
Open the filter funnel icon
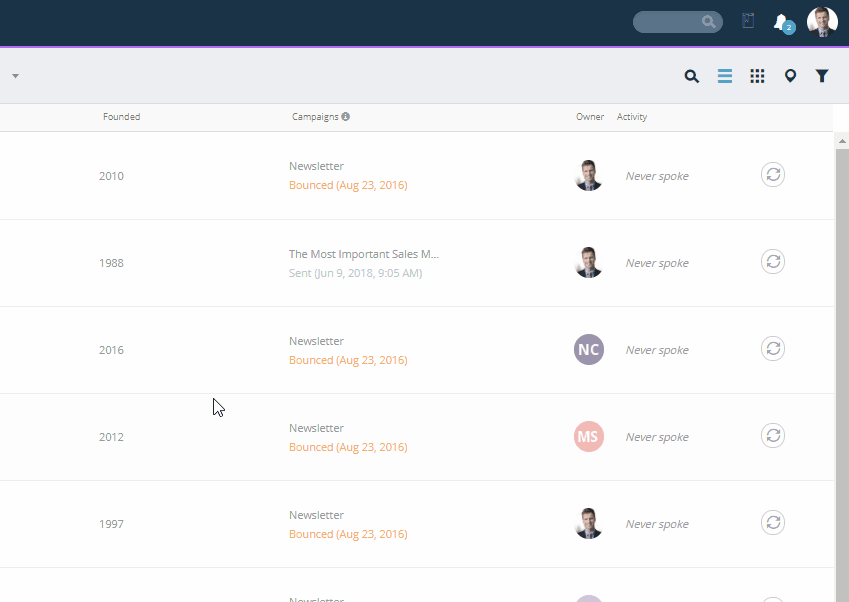point(822,76)
